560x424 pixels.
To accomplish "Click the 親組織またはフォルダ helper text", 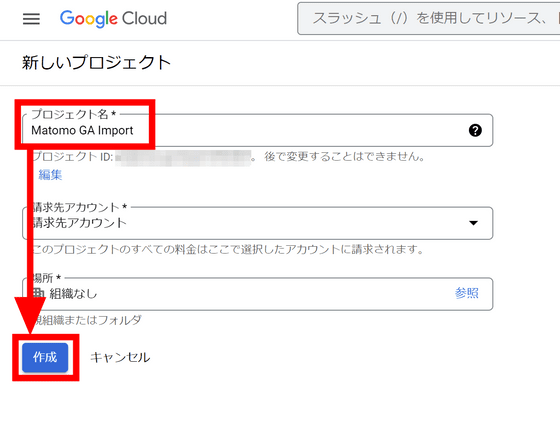I will [87, 320].
